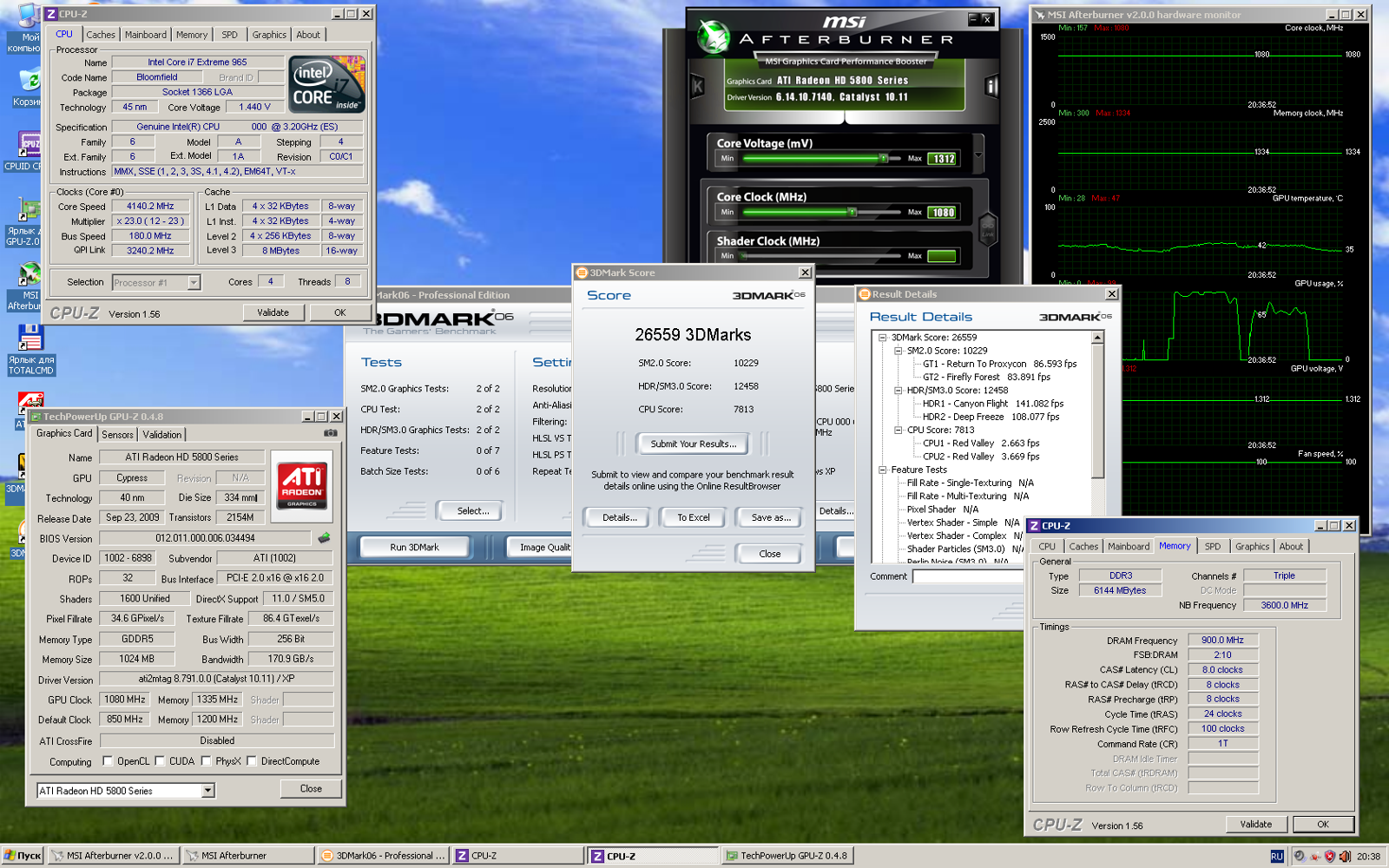Collapse SM2.0 Score: 10229 tree node

[x=899, y=351]
